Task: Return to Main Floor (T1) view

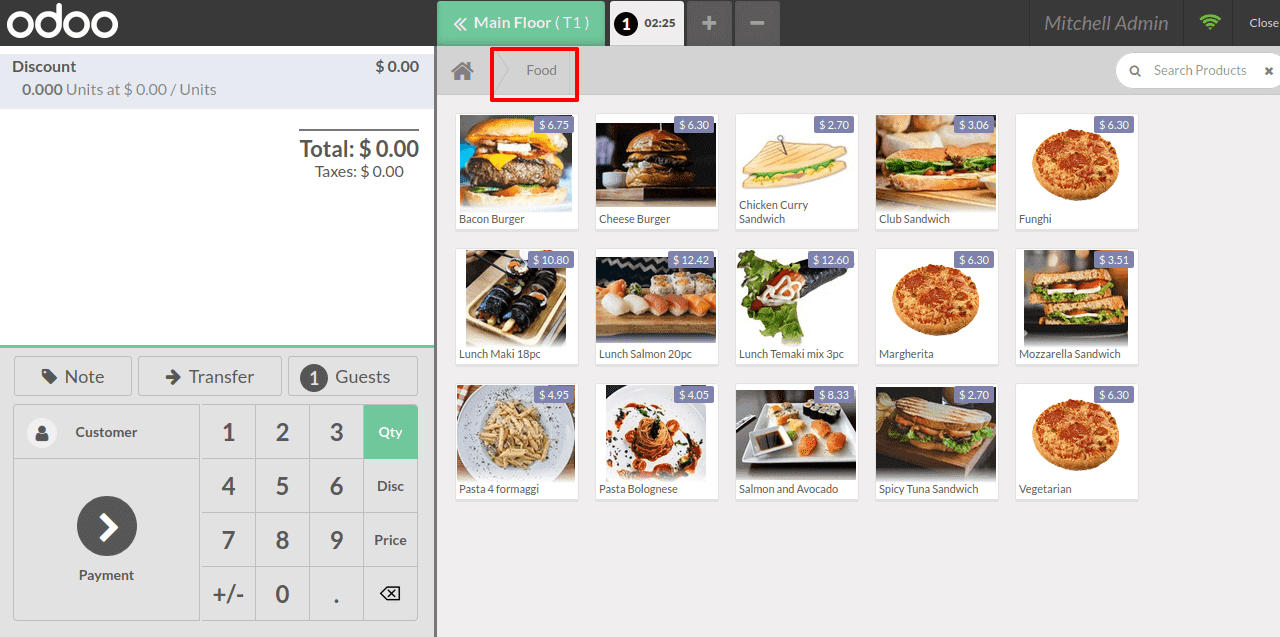Action: point(521,23)
